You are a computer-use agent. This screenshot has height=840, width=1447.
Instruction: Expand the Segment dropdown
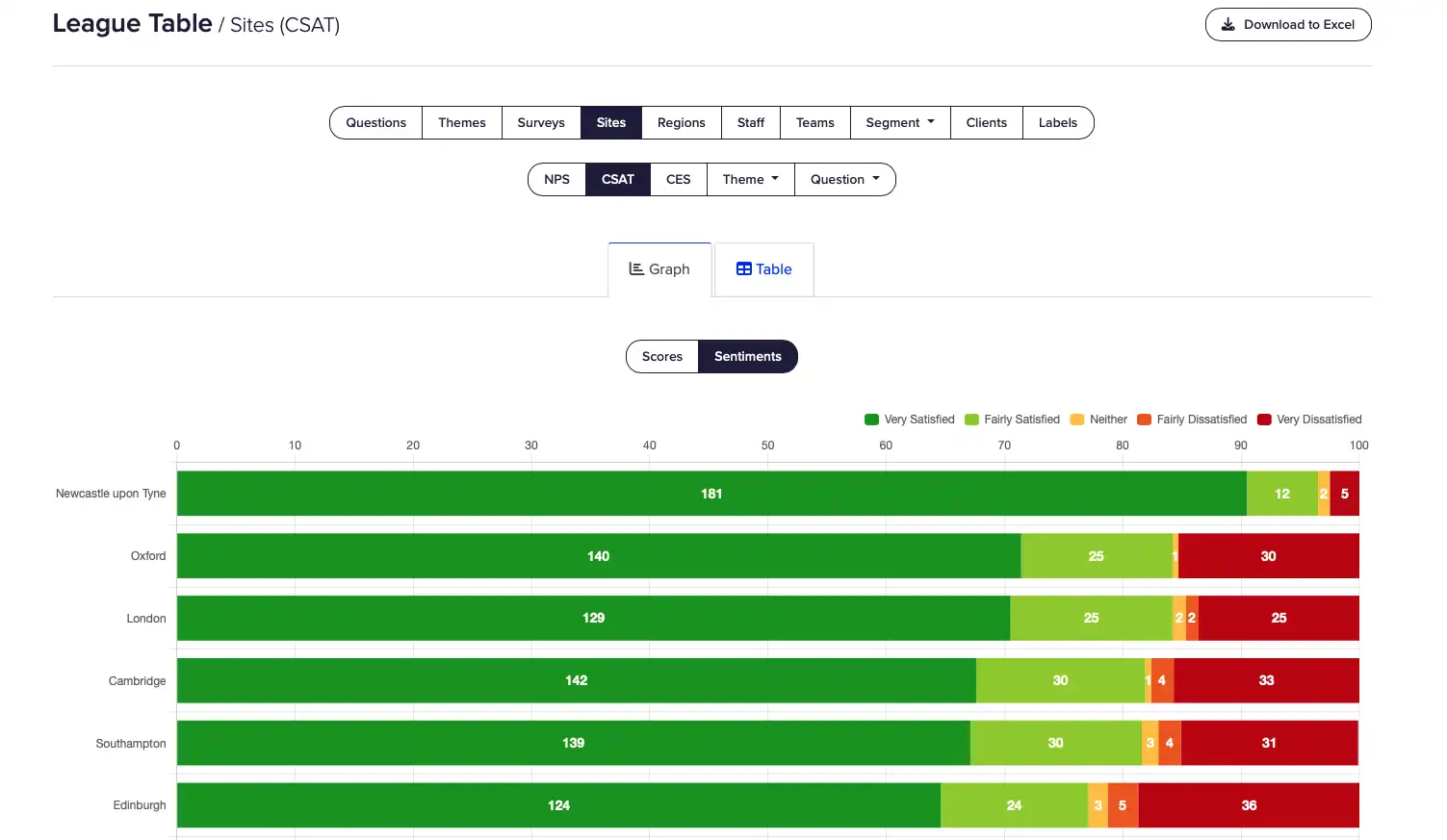click(899, 123)
